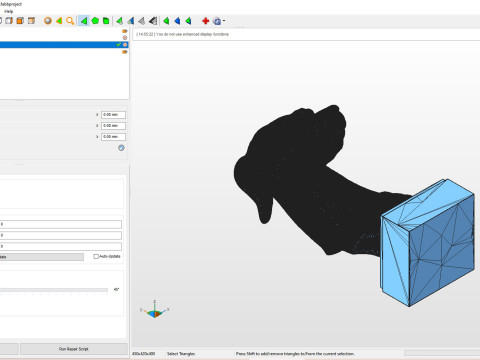The height and width of the screenshot is (360, 480).
Task: Click the red plus automatic repair icon
Action: click(x=206, y=21)
